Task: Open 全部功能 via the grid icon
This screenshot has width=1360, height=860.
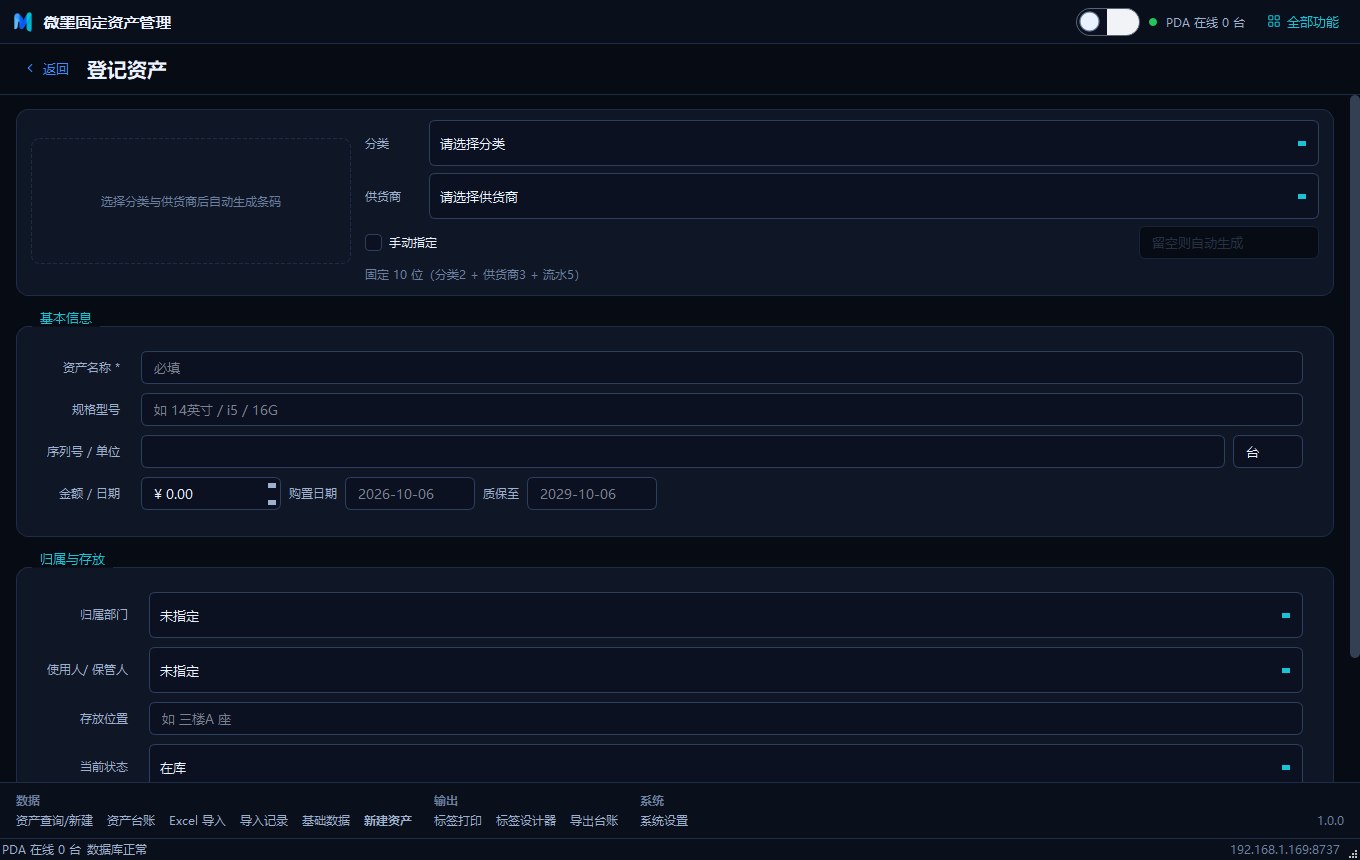Action: pos(1303,22)
